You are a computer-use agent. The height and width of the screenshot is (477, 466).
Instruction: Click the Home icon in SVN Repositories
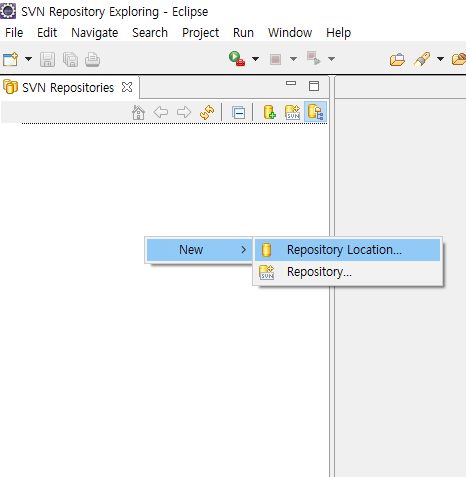pyautogui.click(x=138, y=112)
